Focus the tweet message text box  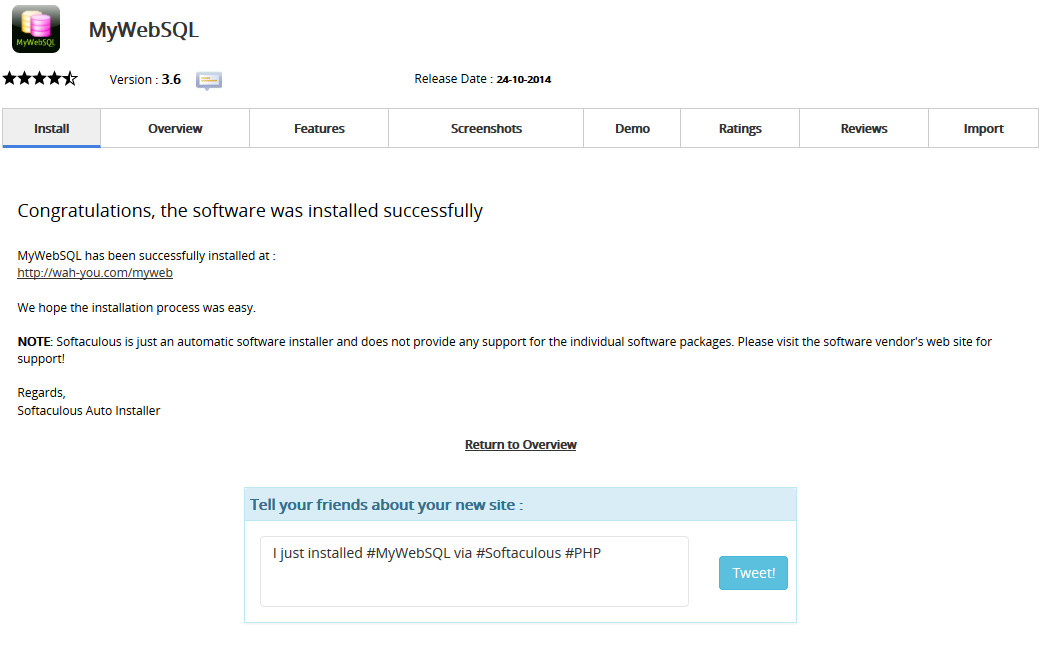(x=474, y=571)
